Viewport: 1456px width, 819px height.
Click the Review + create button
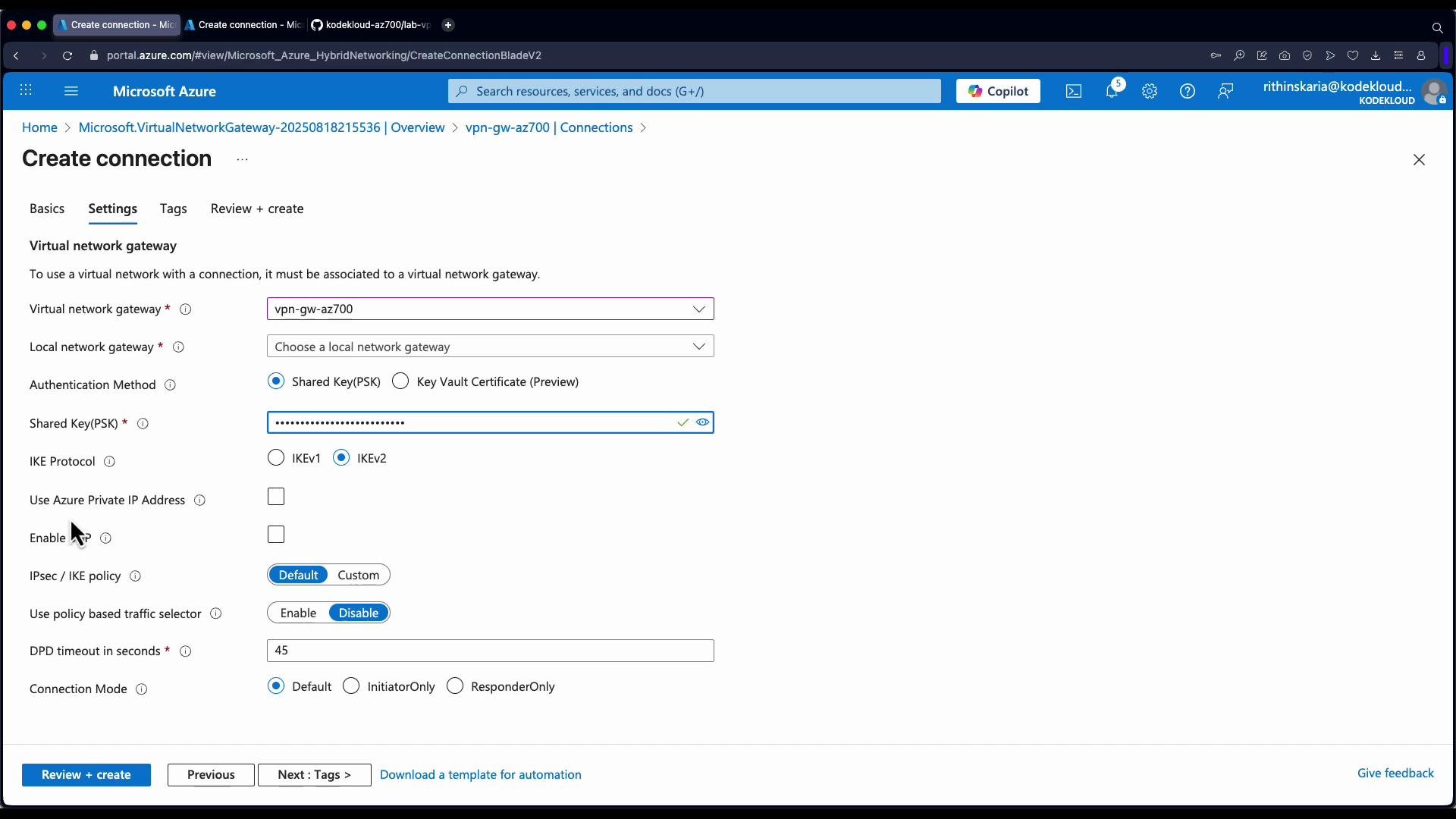(86, 775)
